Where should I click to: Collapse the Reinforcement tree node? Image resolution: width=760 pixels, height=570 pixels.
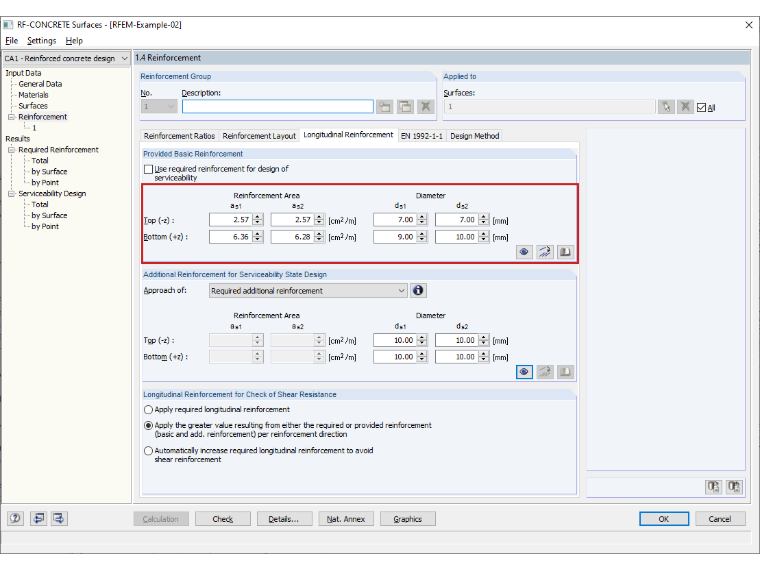(x=11, y=117)
